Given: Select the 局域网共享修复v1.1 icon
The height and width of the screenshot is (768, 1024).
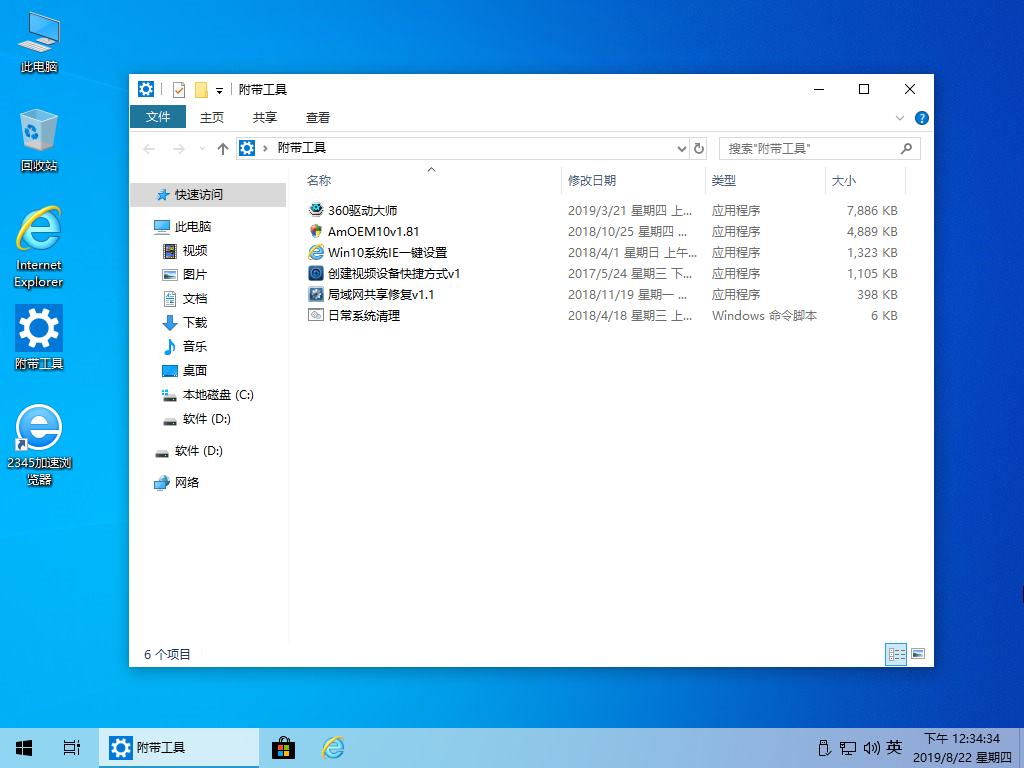Looking at the screenshot, I should pyautogui.click(x=316, y=294).
